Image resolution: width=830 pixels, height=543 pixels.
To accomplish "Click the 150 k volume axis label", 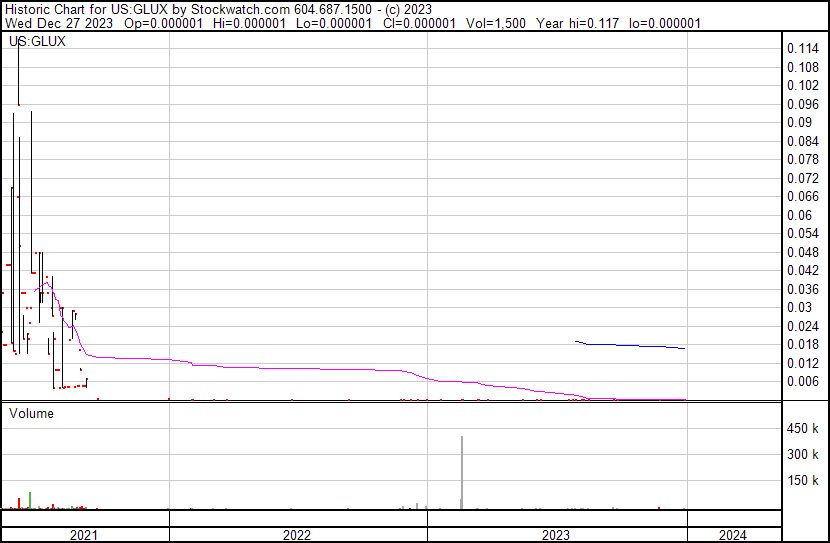I will [804, 481].
